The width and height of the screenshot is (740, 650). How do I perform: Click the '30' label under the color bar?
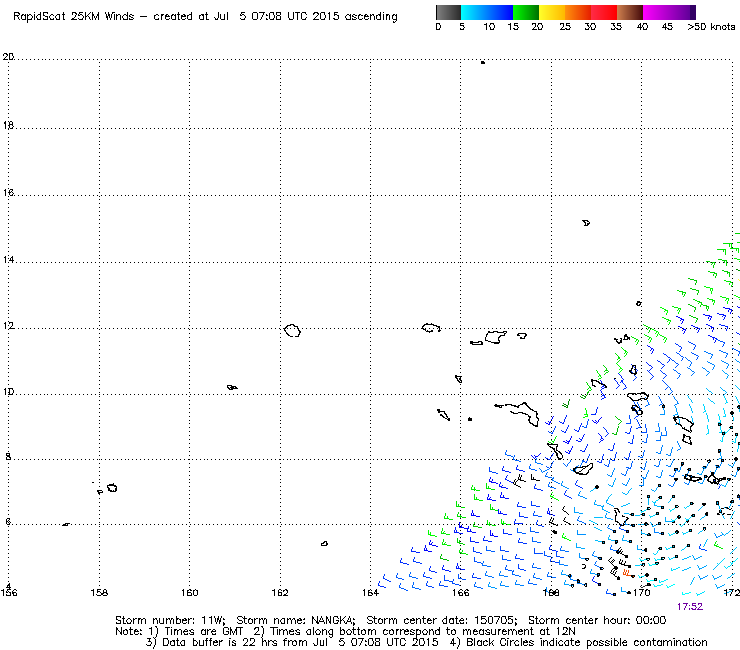coord(590,27)
